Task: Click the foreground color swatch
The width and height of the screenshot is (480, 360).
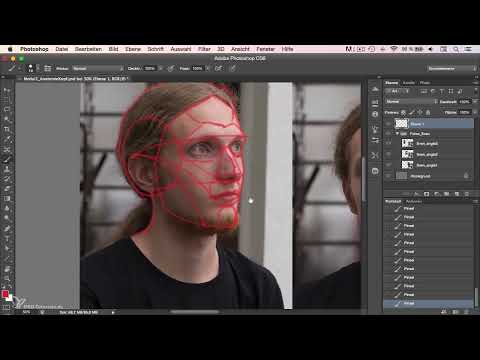Action: [5, 294]
